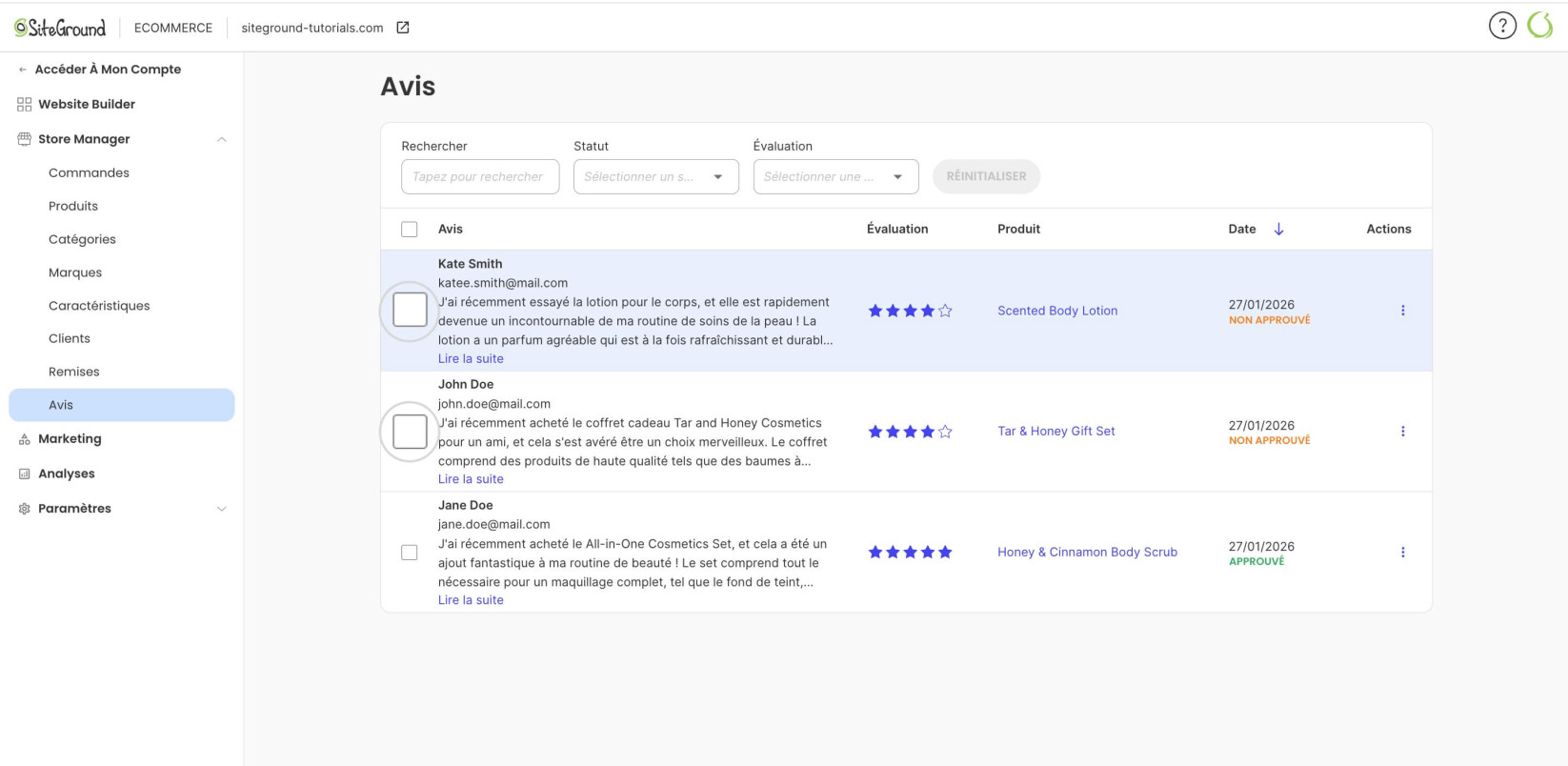Viewport: 1568px width, 766px height.
Task: Go to Clients in the sidebar
Action: pyautogui.click(x=70, y=338)
